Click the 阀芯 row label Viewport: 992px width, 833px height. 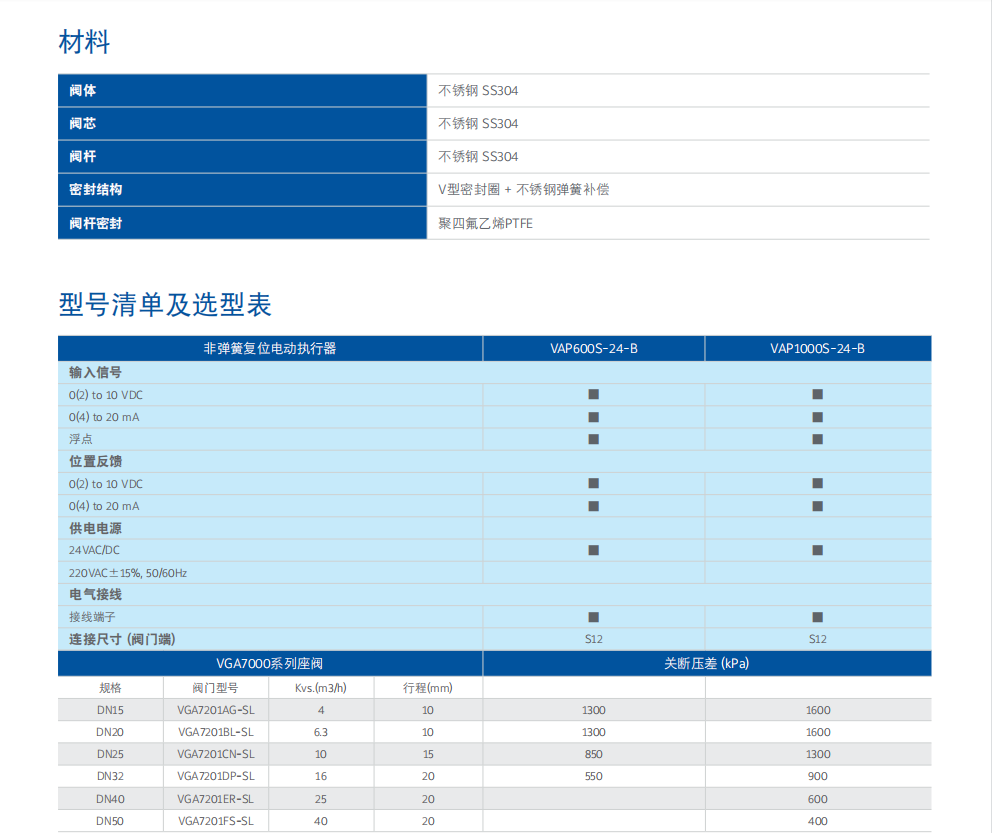[x=83, y=123]
